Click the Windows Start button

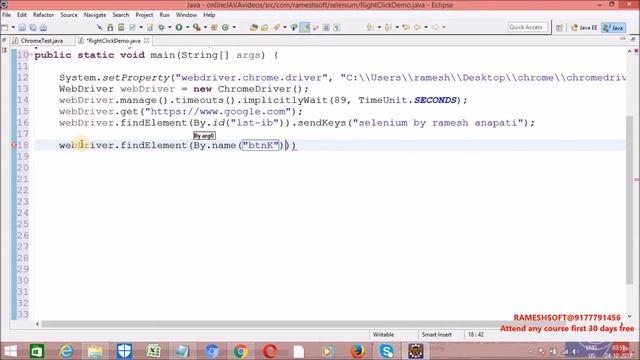tap(11, 351)
